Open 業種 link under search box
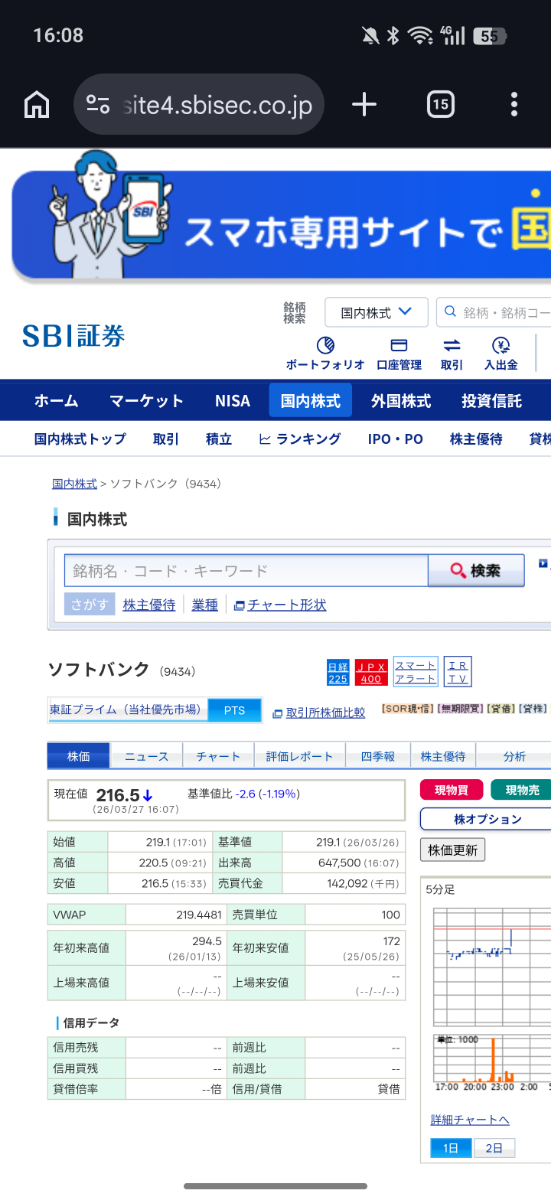 205,605
